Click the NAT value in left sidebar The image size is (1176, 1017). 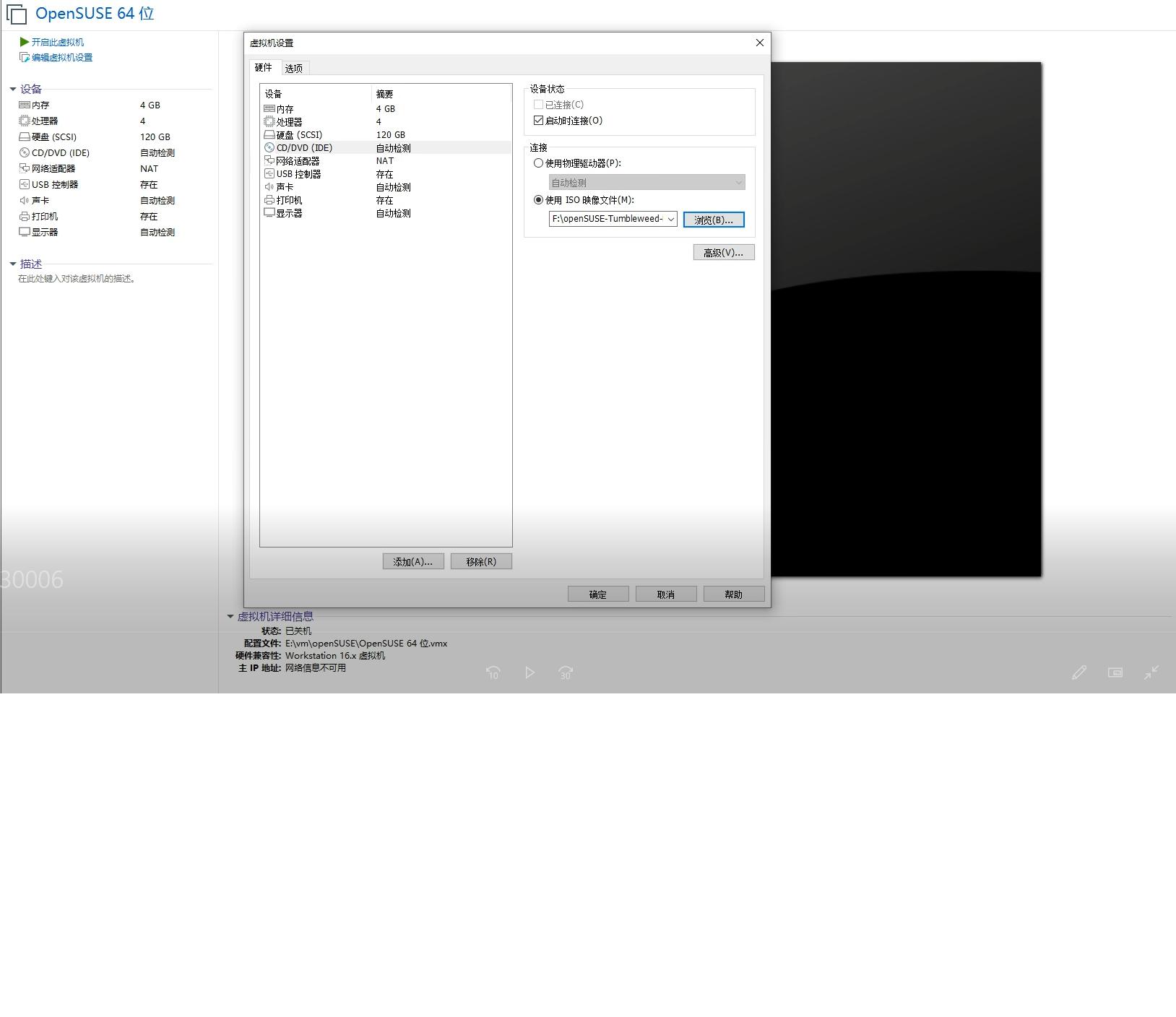click(x=149, y=168)
